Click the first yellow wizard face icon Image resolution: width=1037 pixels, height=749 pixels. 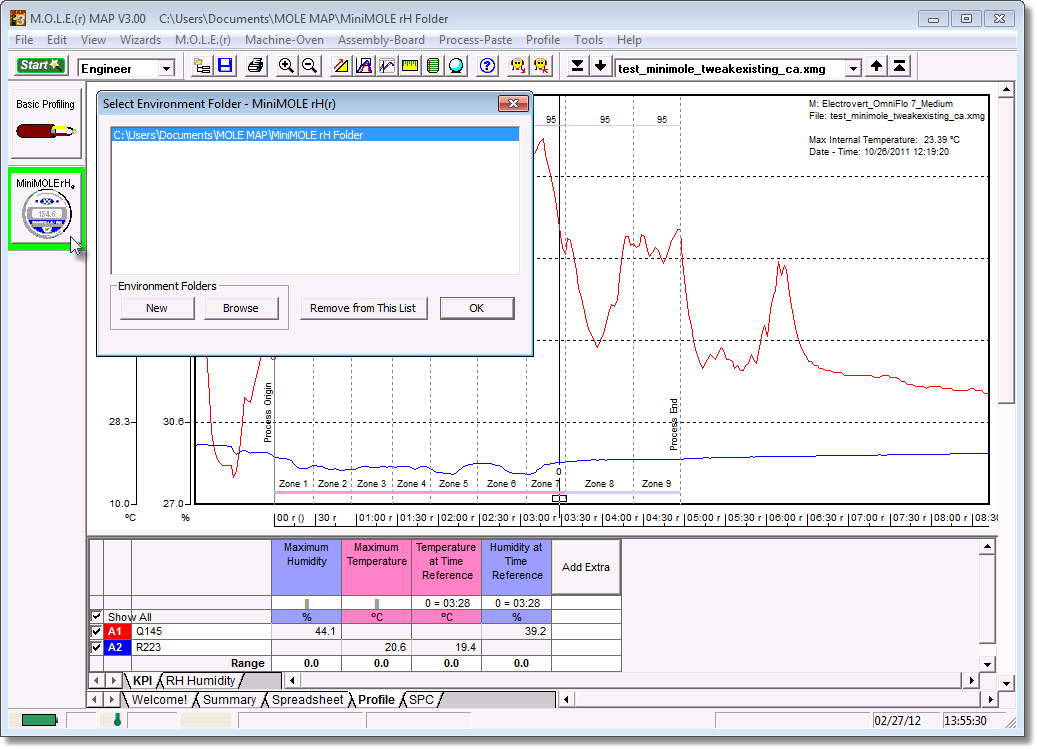coord(518,66)
